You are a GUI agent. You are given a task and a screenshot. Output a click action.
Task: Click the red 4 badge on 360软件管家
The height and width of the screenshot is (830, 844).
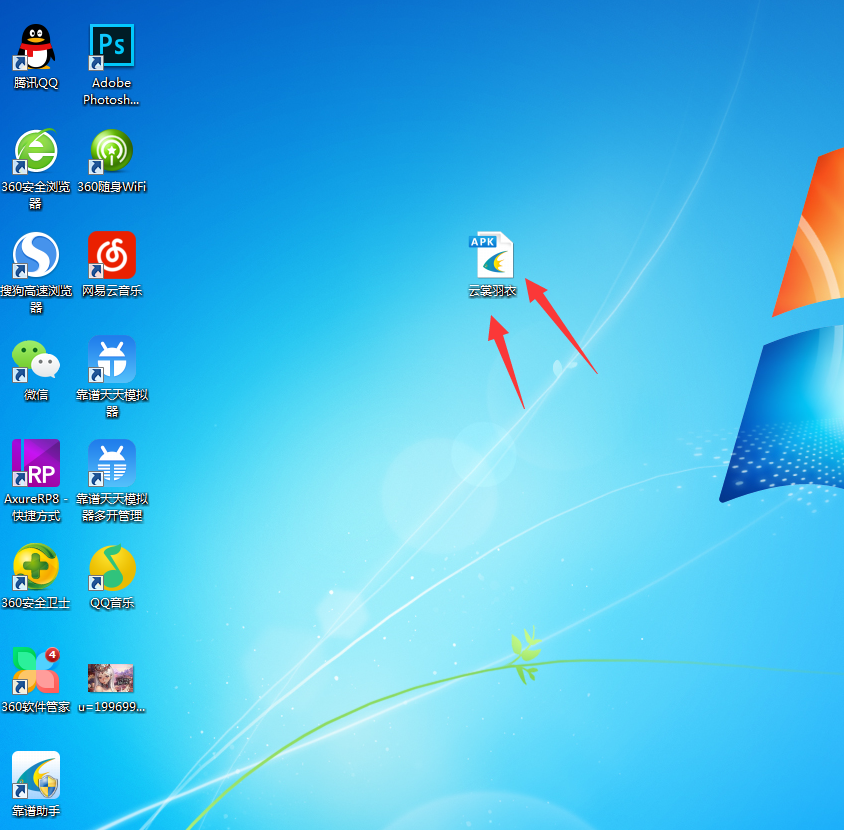tap(52, 655)
